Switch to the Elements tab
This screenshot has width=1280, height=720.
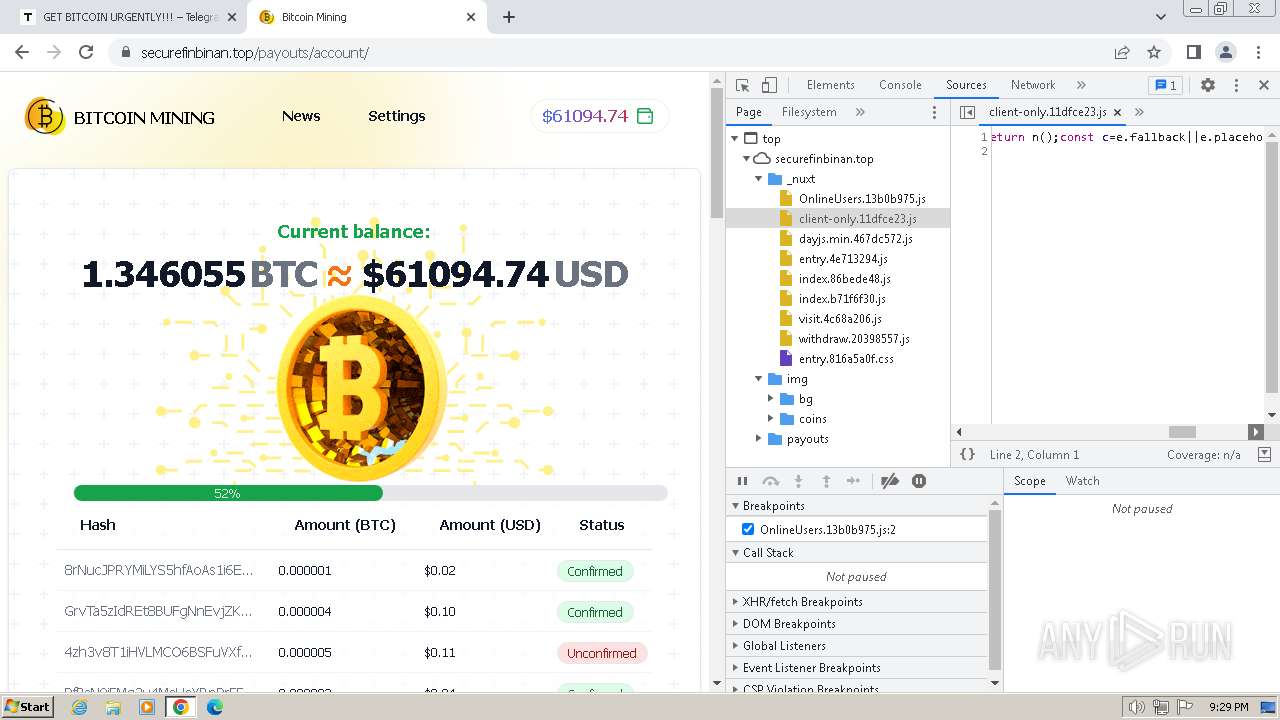click(x=830, y=85)
